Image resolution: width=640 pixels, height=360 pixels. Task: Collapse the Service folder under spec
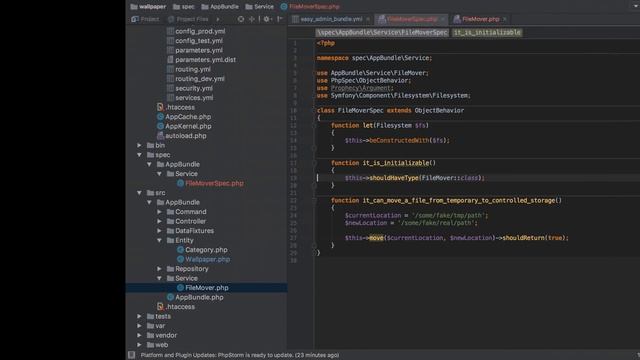(160, 174)
